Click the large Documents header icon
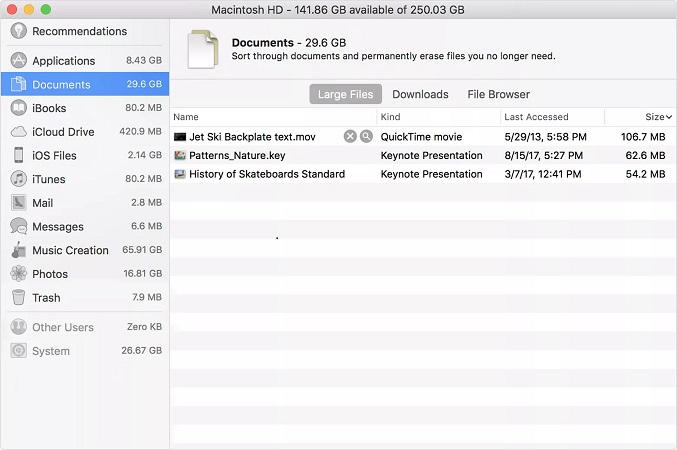The width and height of the screenshot is (677, 450). coord(202,49)
